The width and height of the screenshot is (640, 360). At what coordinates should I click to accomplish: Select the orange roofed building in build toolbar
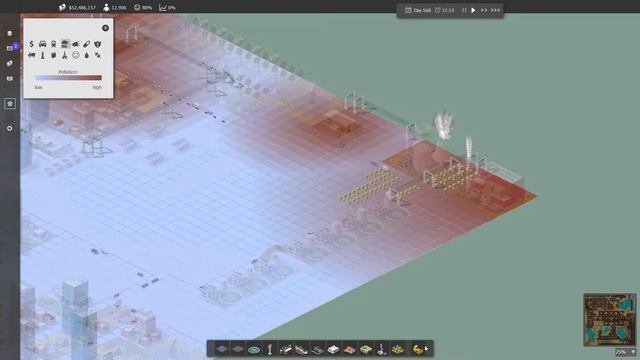coord(350,349)
